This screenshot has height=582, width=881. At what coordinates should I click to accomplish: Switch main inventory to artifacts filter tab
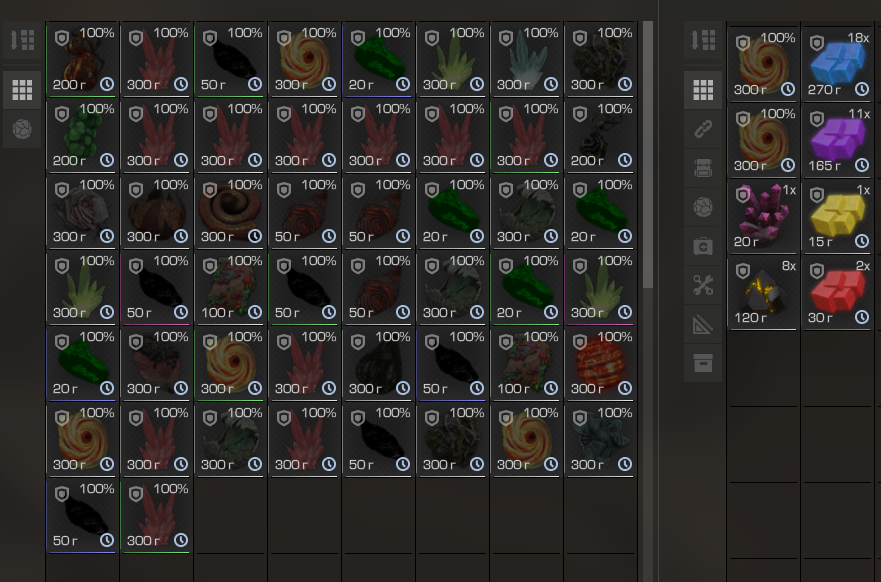(22, 129)
